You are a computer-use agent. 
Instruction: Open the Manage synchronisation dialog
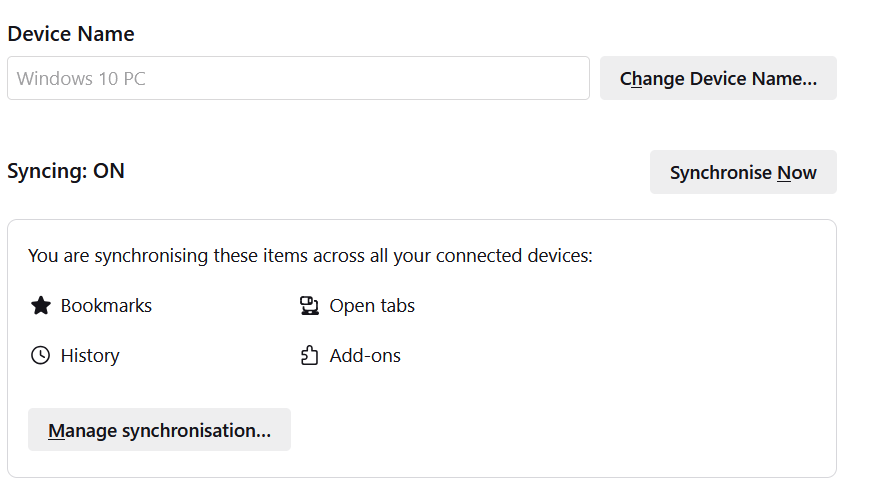(x=159, y=430)
